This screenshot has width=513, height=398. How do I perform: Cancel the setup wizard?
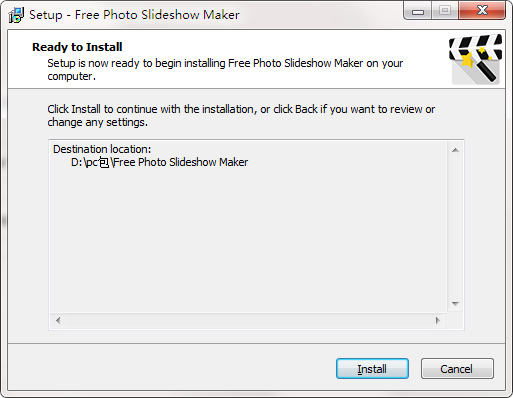point(457,369)
